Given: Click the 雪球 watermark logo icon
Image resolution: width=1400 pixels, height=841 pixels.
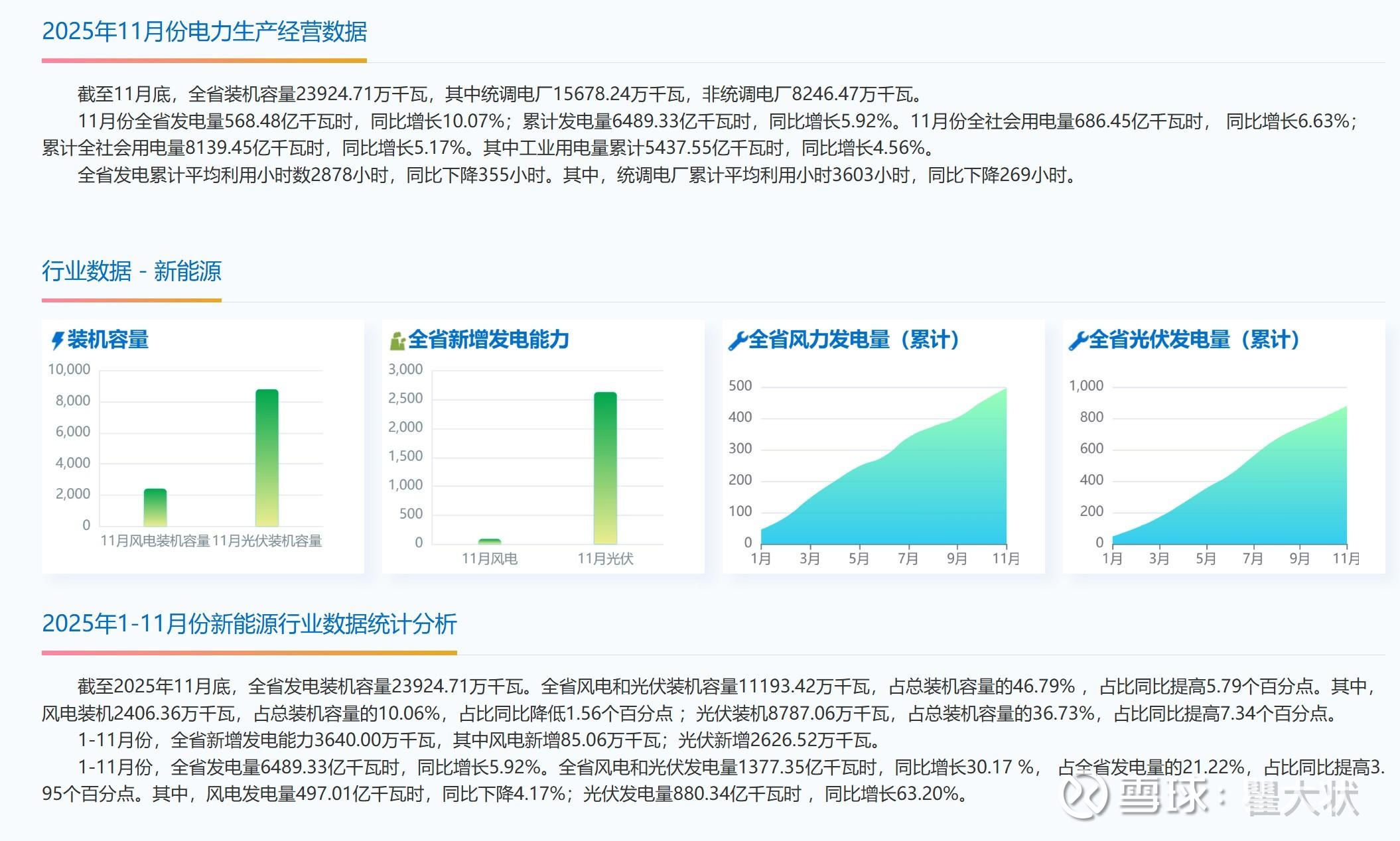Looking at the screenshot, I should tap(1084, 795).
